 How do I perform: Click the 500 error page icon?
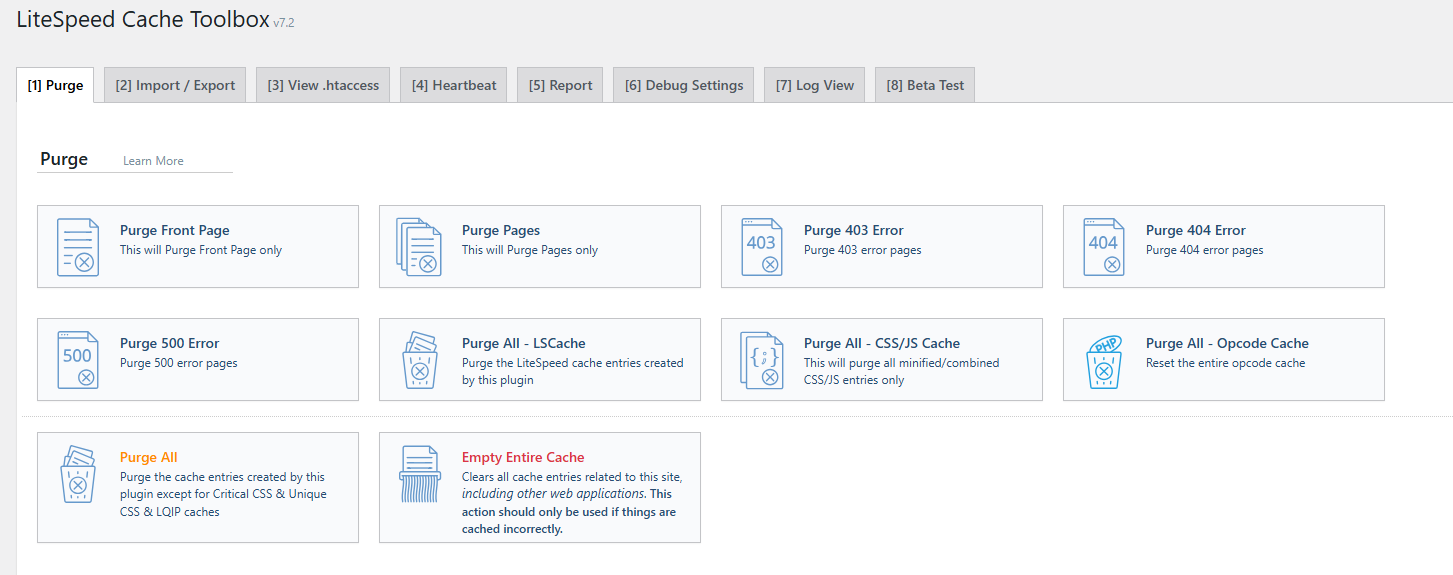coord(78,360)
